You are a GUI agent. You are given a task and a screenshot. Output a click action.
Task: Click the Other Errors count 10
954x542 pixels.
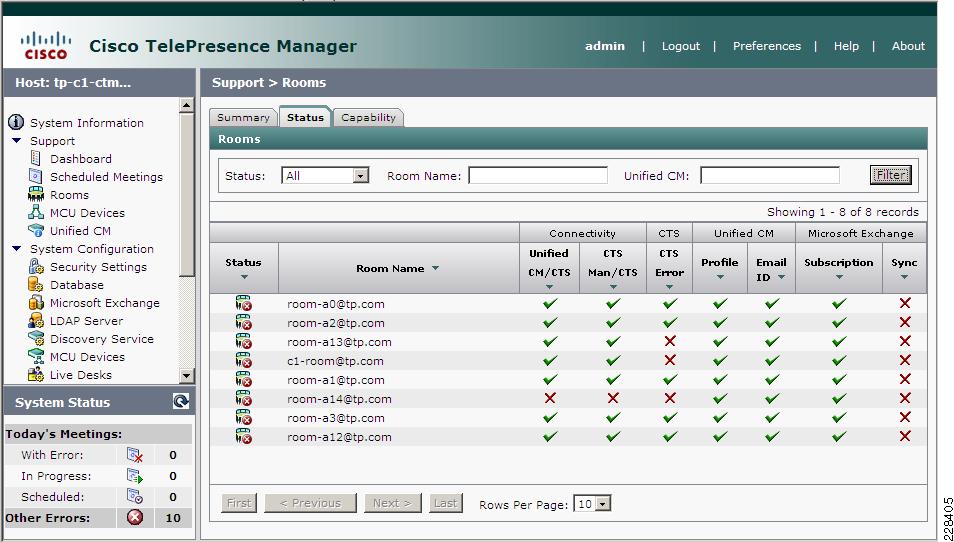coord(173,518)
